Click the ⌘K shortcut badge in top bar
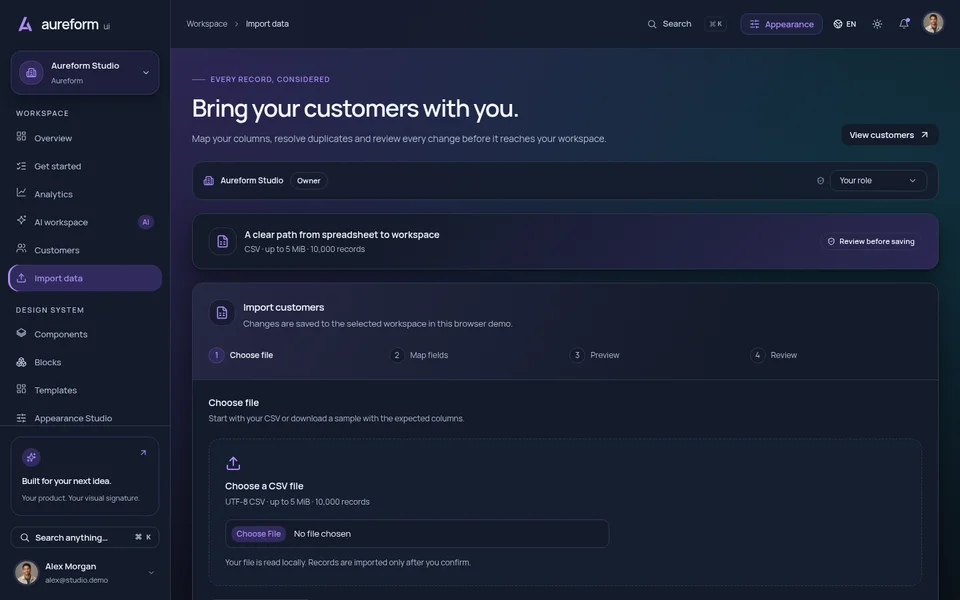Image resolution: width=960 pixels, height=600 pixels. pos(715,24)
